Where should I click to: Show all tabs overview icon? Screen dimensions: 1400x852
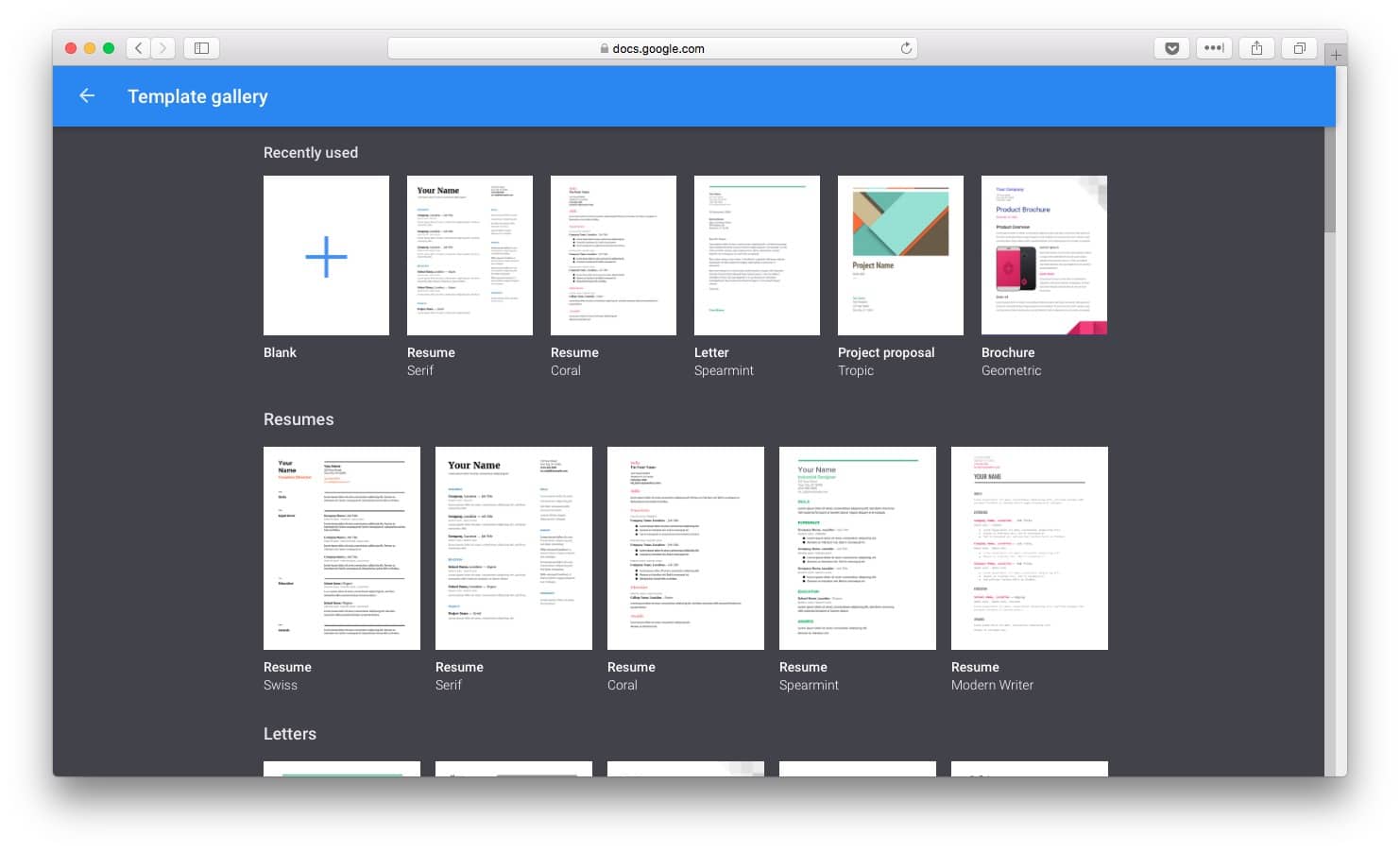click(x=1299, y=48)
